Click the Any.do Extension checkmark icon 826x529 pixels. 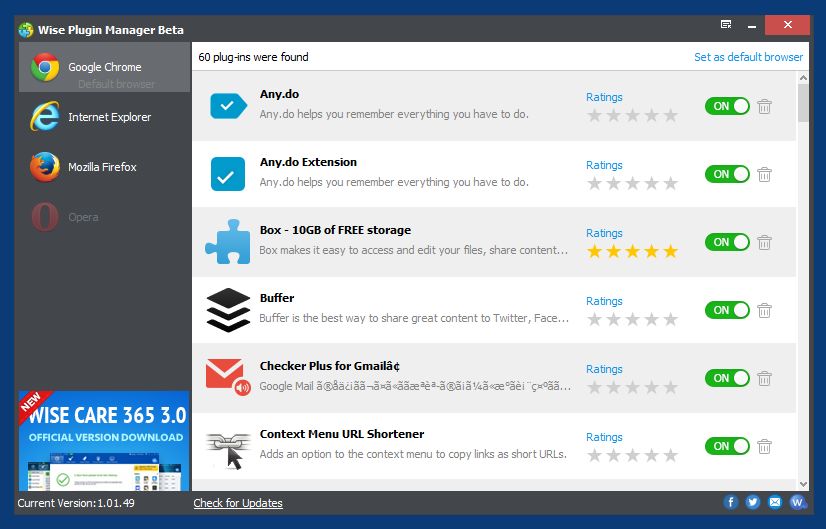[228, 174]
